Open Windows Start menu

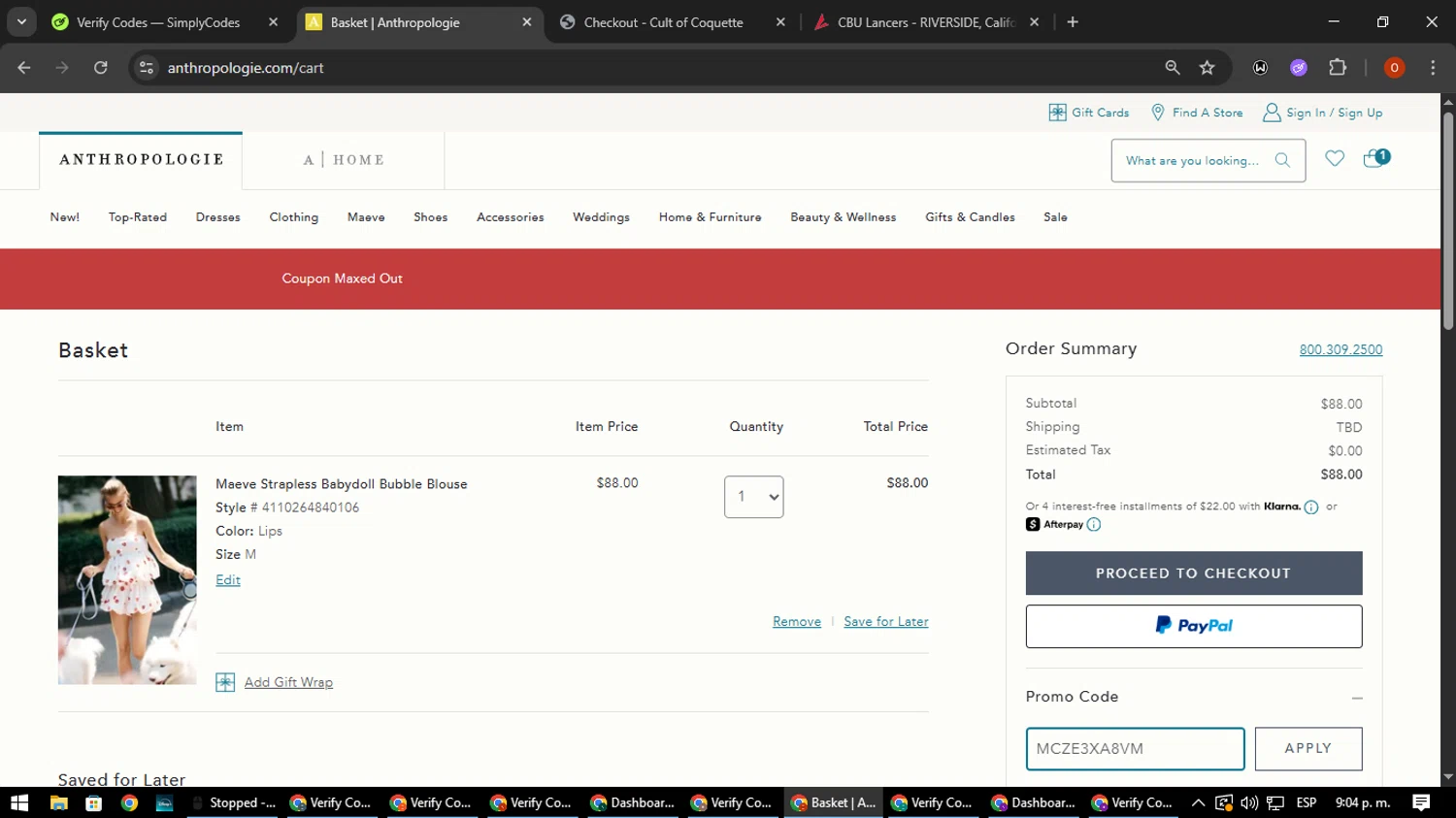coord(19,802)
